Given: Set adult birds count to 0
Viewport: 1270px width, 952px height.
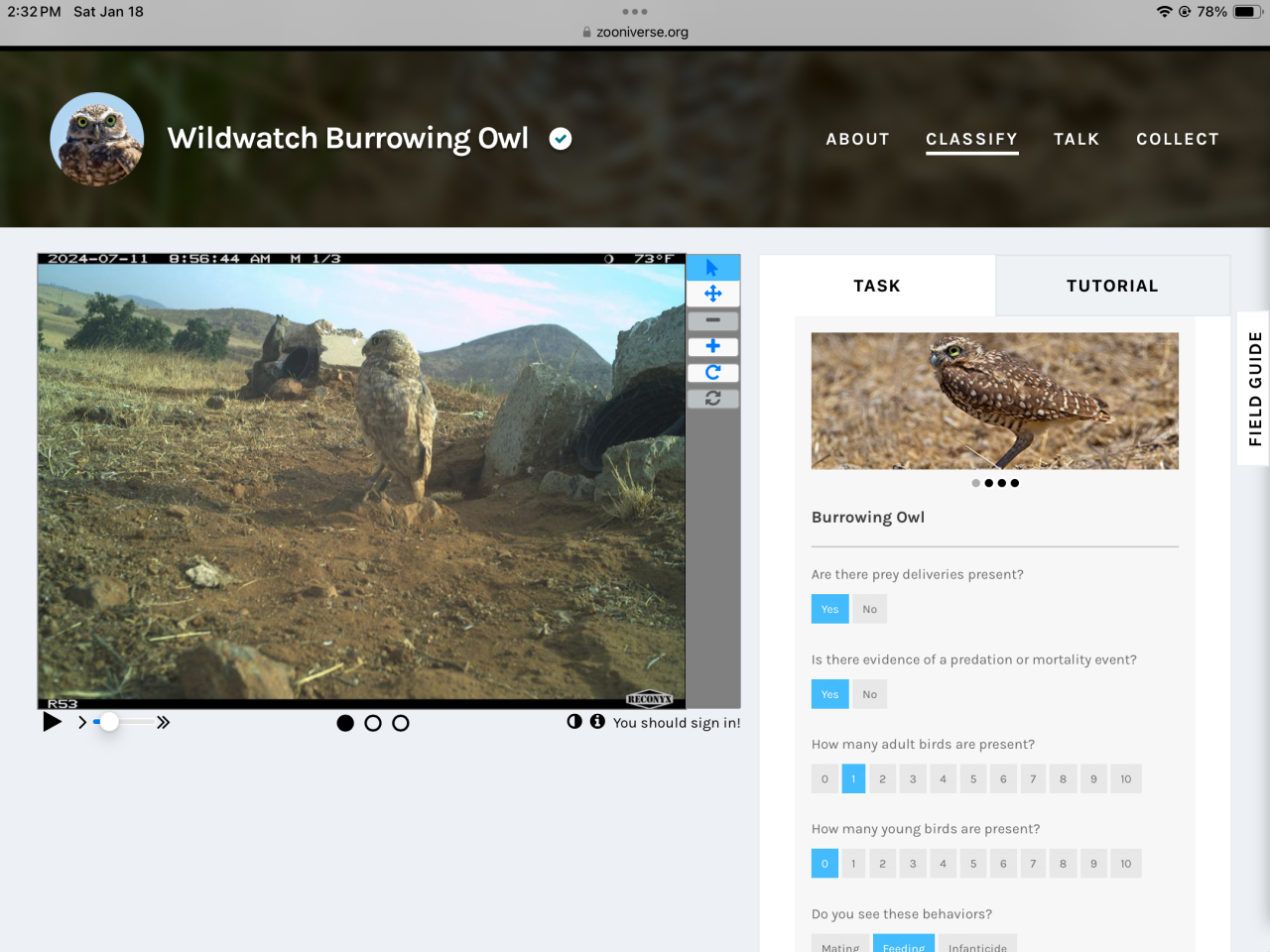Looking at the screenshot, I should coord(825,778).
